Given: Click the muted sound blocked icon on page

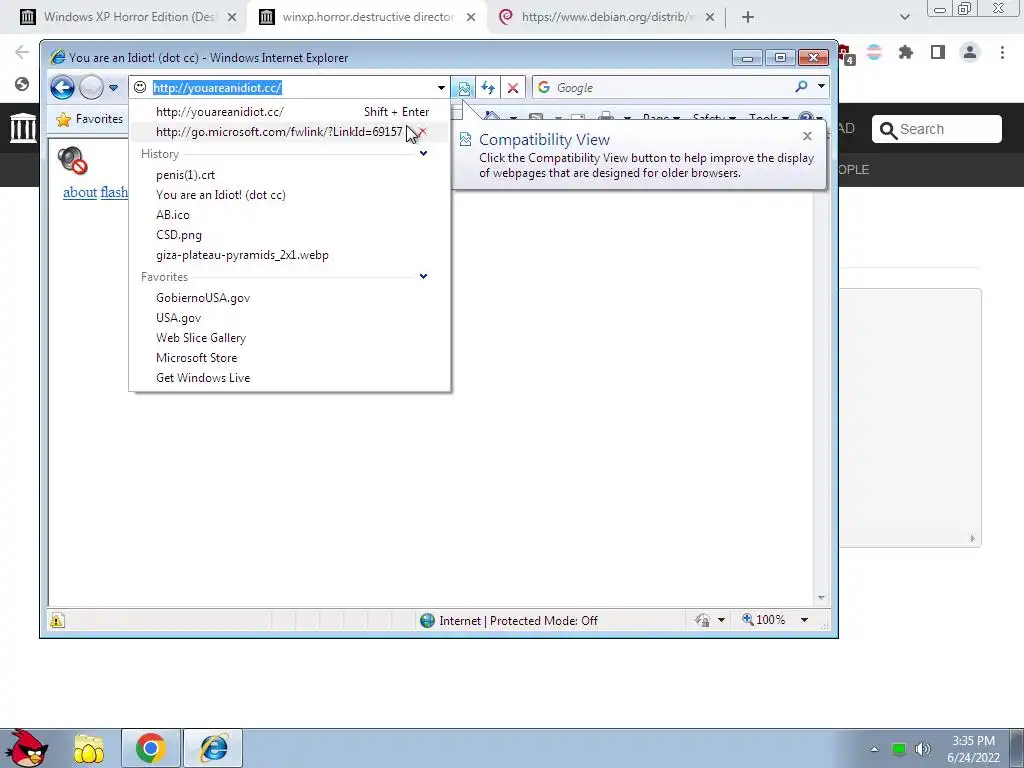Looking at the screenshot, I should [72, 161].
